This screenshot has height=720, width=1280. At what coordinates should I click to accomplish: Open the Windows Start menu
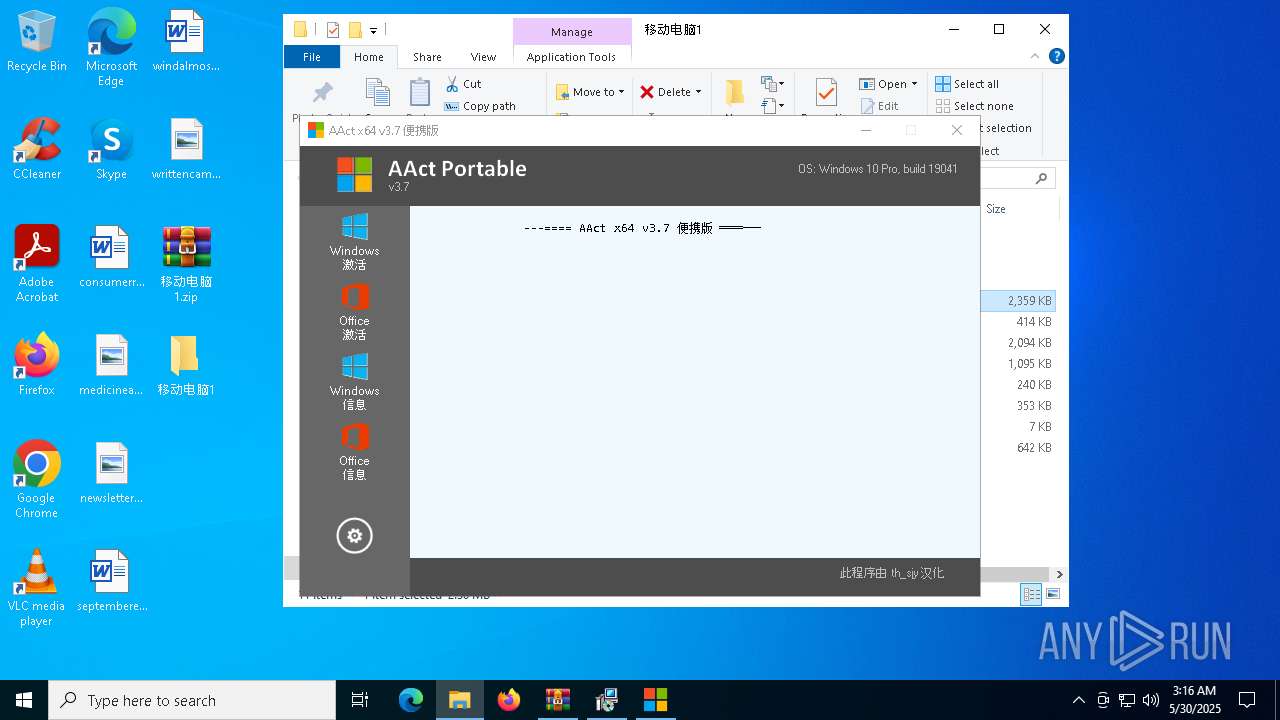(x=24, y=700)
